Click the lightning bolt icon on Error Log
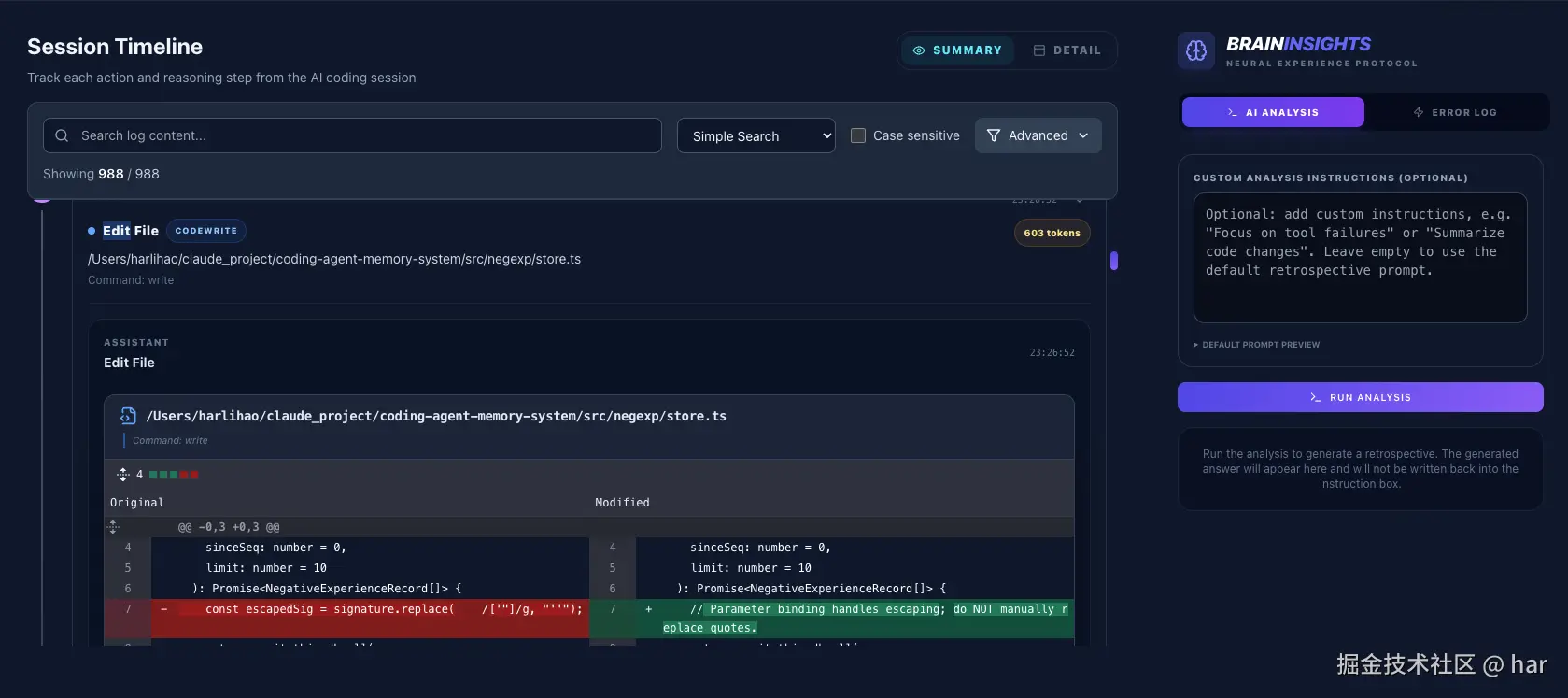Screen dimensions: 1568x698 pos(1419,112)
